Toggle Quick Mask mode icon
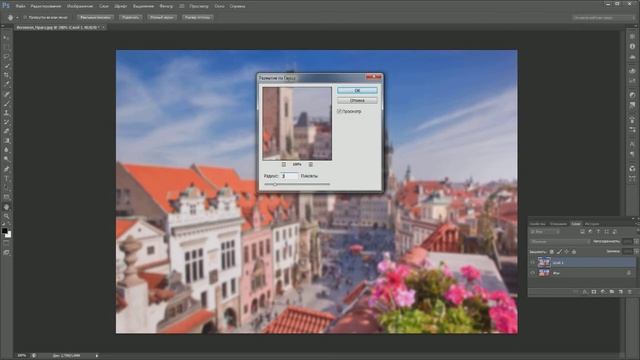The image size is (640, 360). (6, 244)
